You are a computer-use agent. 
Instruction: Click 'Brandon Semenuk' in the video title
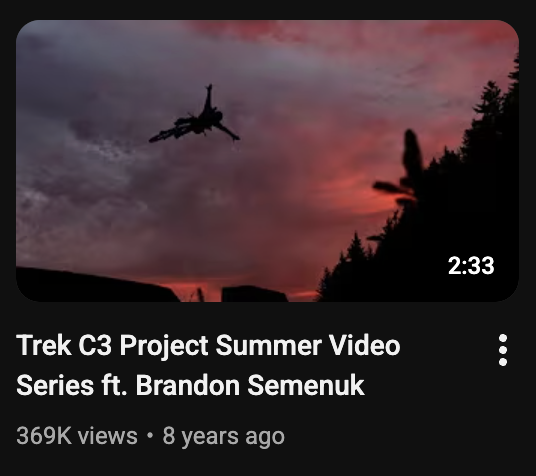pyautogui.click(x=250, y=385)
